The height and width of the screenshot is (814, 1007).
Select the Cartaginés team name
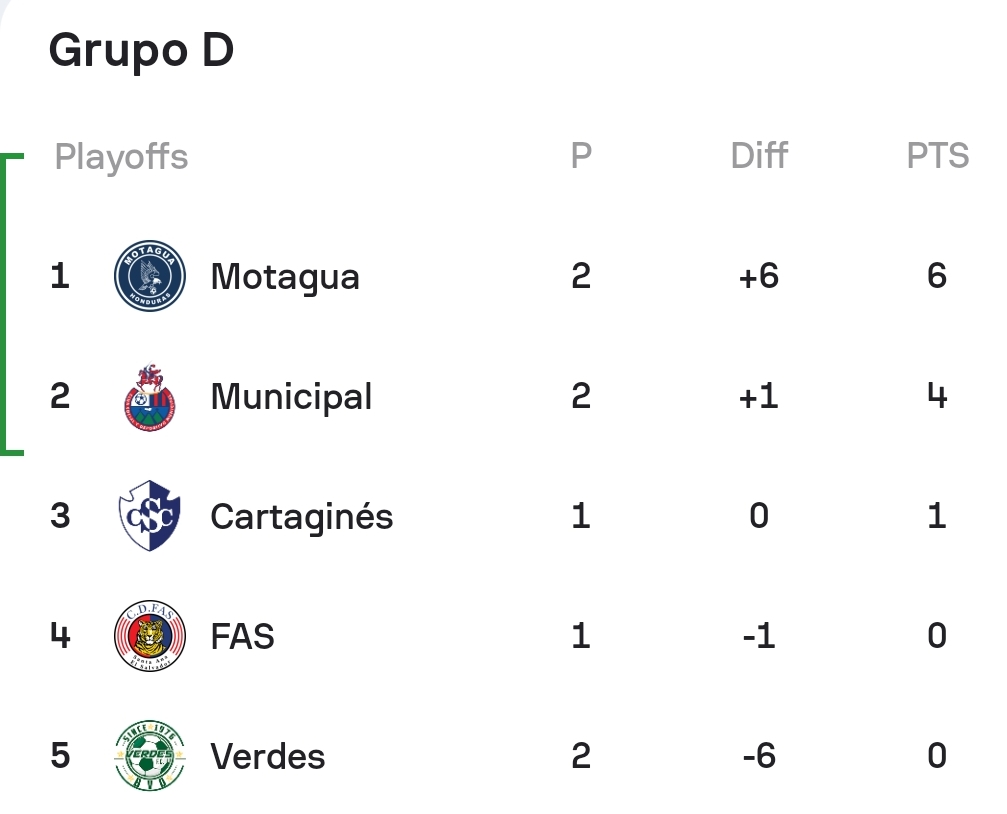pyautogui.click(x=301, y=517)
